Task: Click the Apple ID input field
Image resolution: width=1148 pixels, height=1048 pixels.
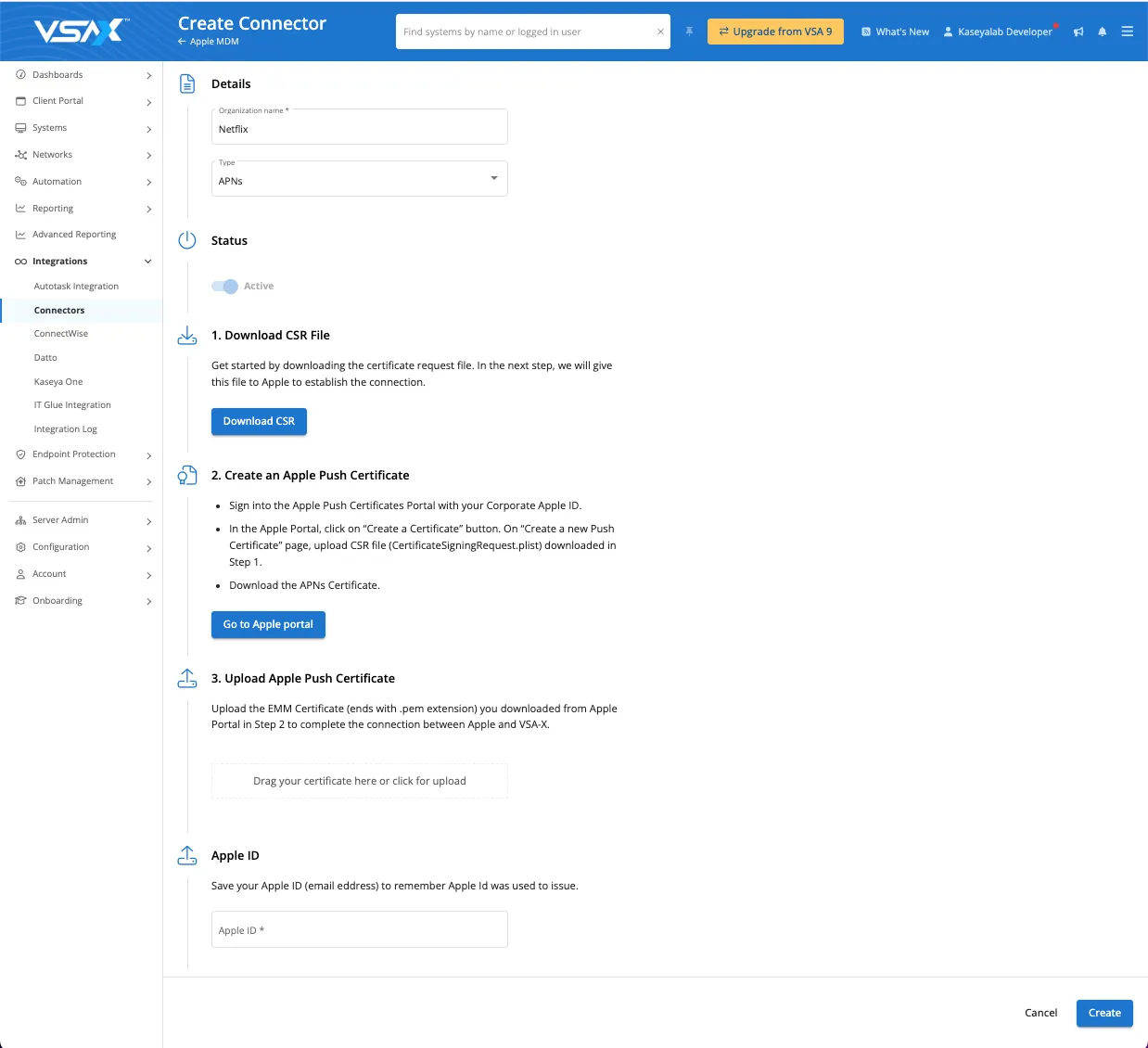Action: 359,929
